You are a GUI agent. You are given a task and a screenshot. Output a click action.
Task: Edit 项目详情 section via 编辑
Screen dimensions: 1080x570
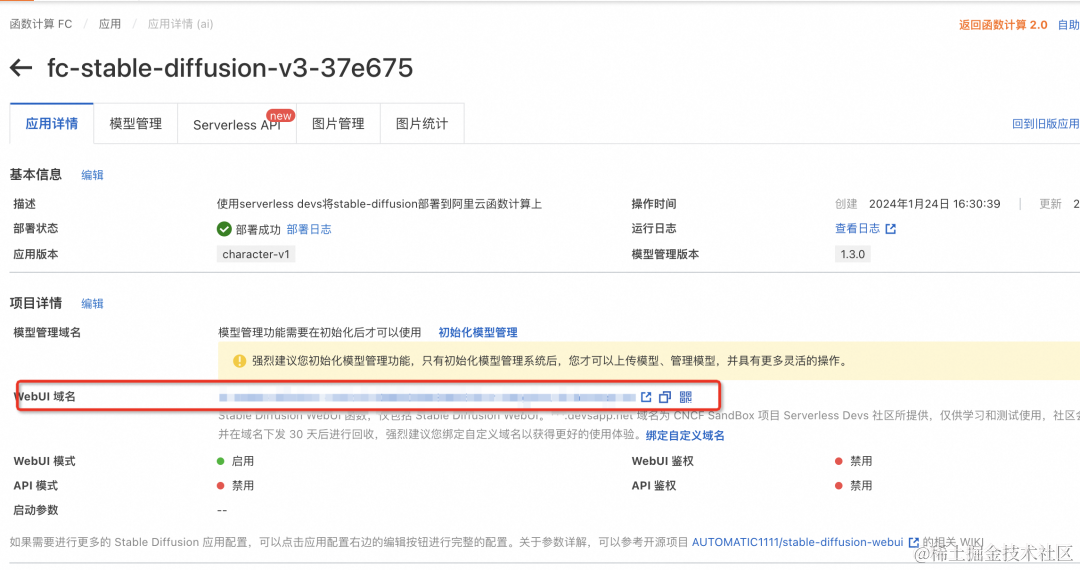pyautogui.click(x=92, y=304)
